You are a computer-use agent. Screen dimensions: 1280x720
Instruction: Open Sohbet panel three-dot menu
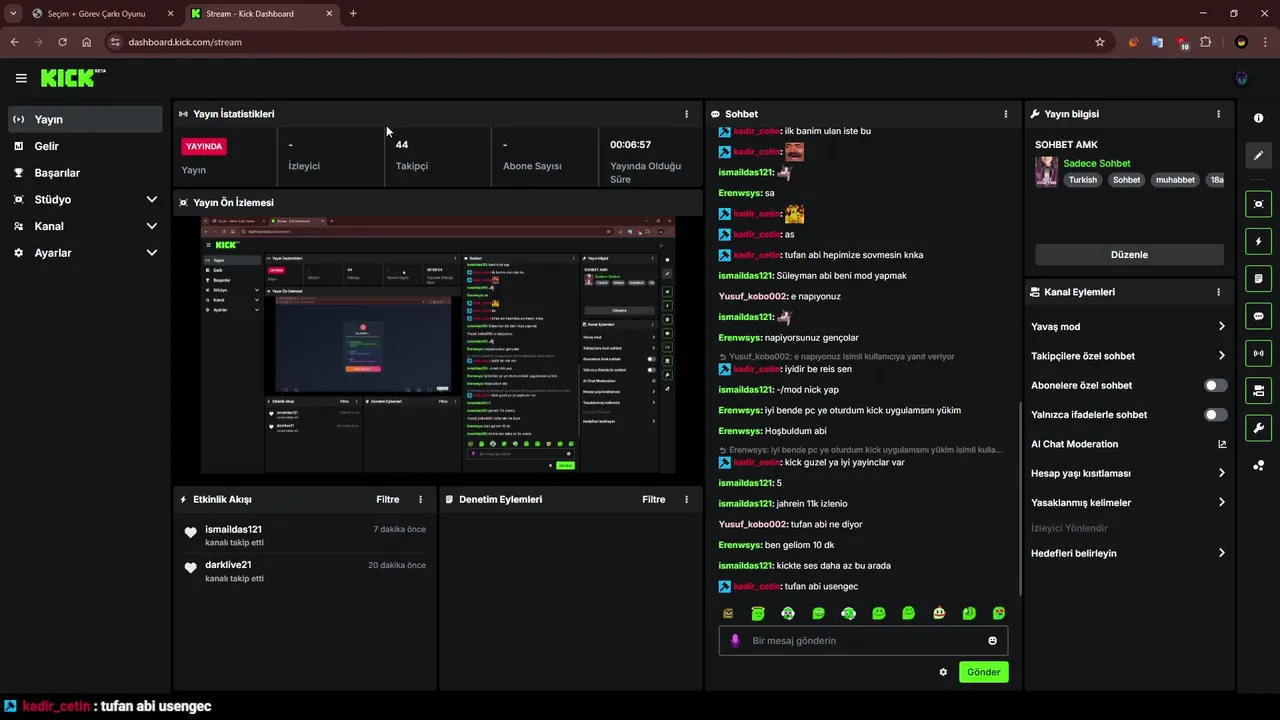[1006, 114]
